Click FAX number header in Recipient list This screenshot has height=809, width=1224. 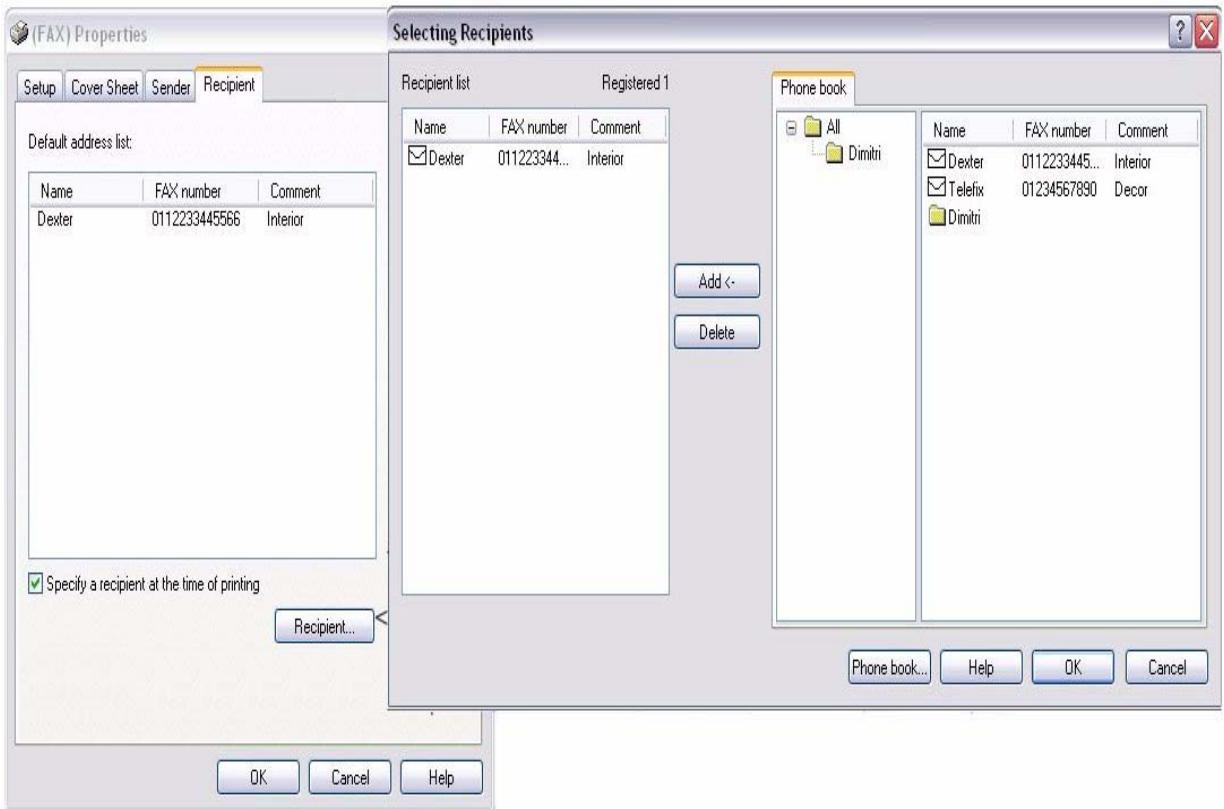(534, 128)
